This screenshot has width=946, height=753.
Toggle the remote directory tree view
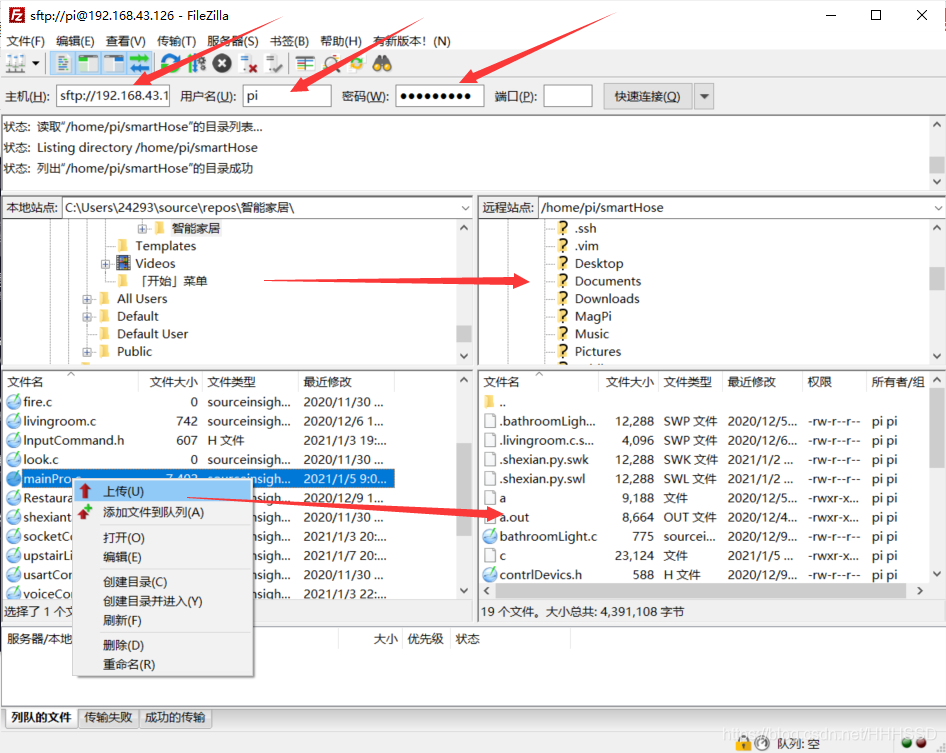(x=113, y=63)
